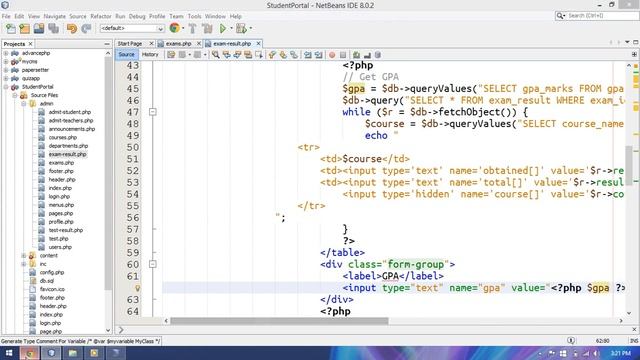Collapse code fold at line 47

point(153,111)
